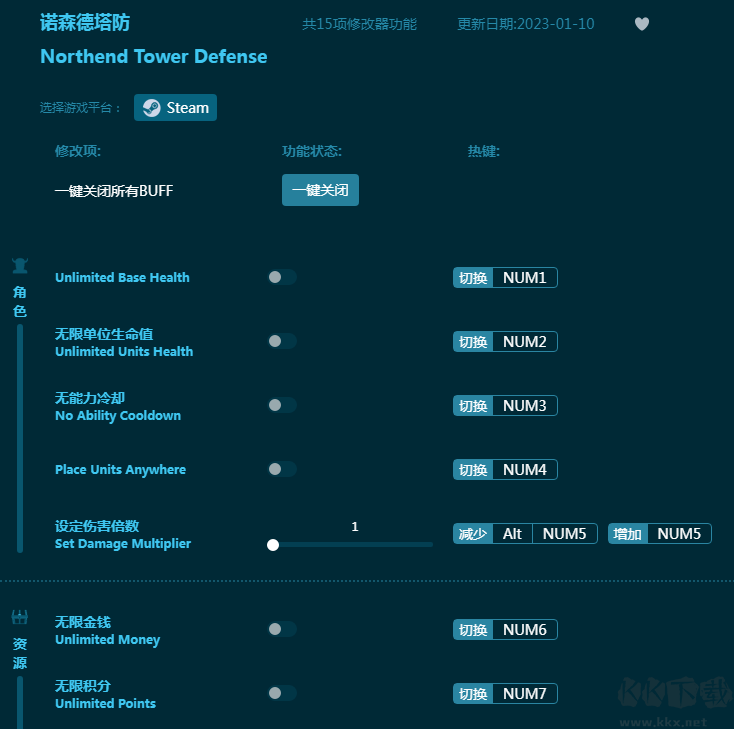Image resolution: width=734 pixels, height=729 pixels.
Task: Switch on Unlimited Points toggle
Action: tap(282, 694)
